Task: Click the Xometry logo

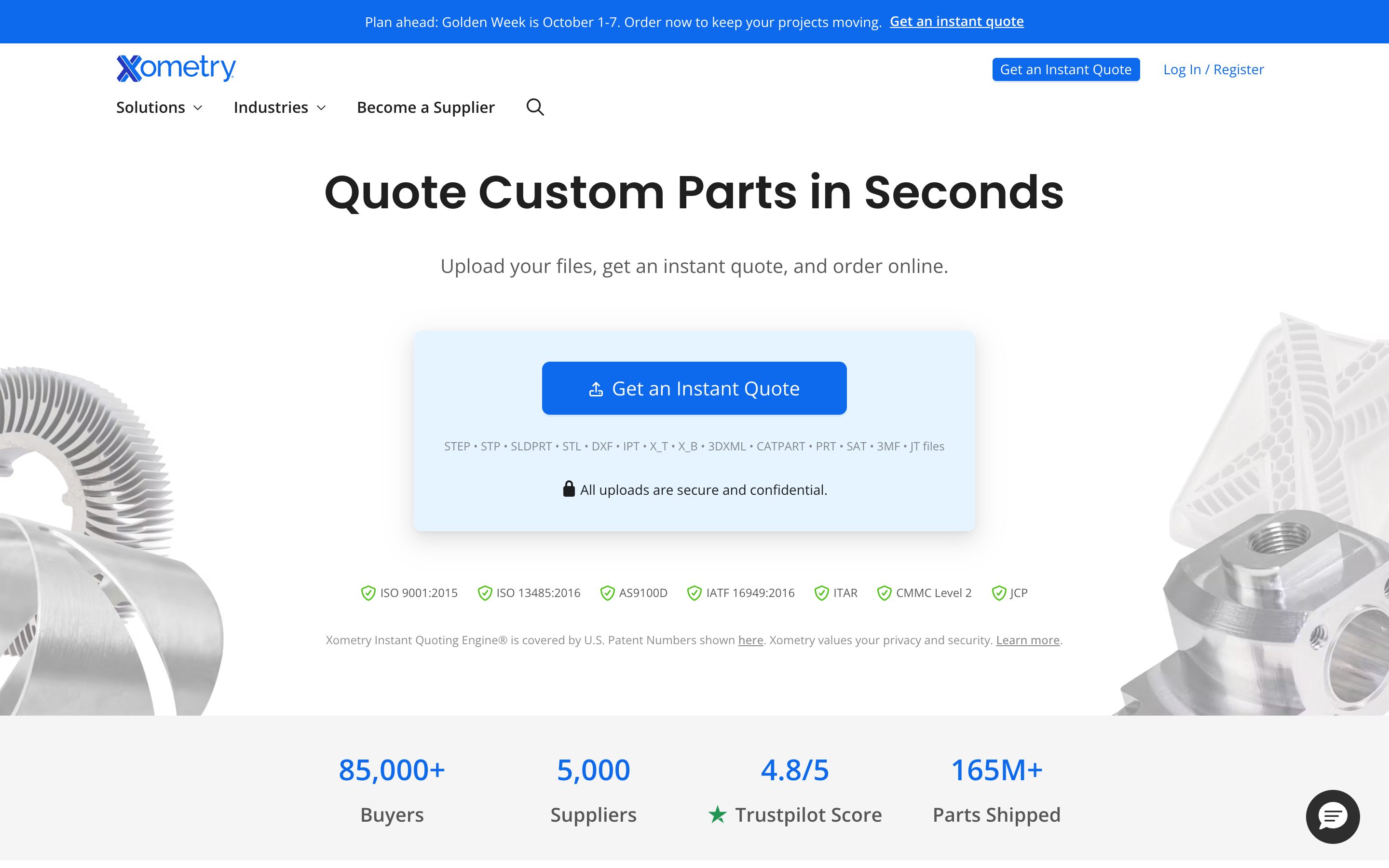Action: [x=176, y=68]
